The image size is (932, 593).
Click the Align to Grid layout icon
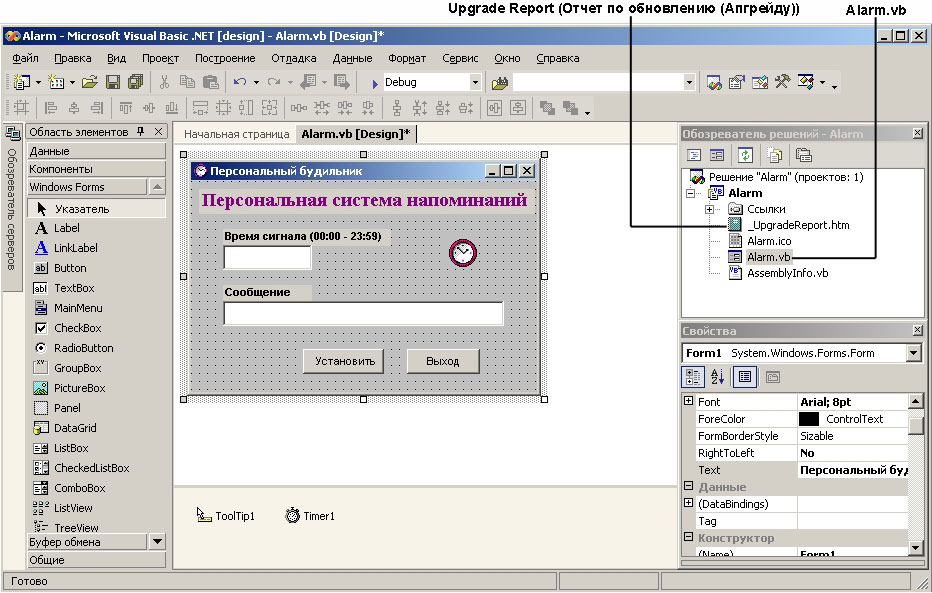tap(22, 108)
